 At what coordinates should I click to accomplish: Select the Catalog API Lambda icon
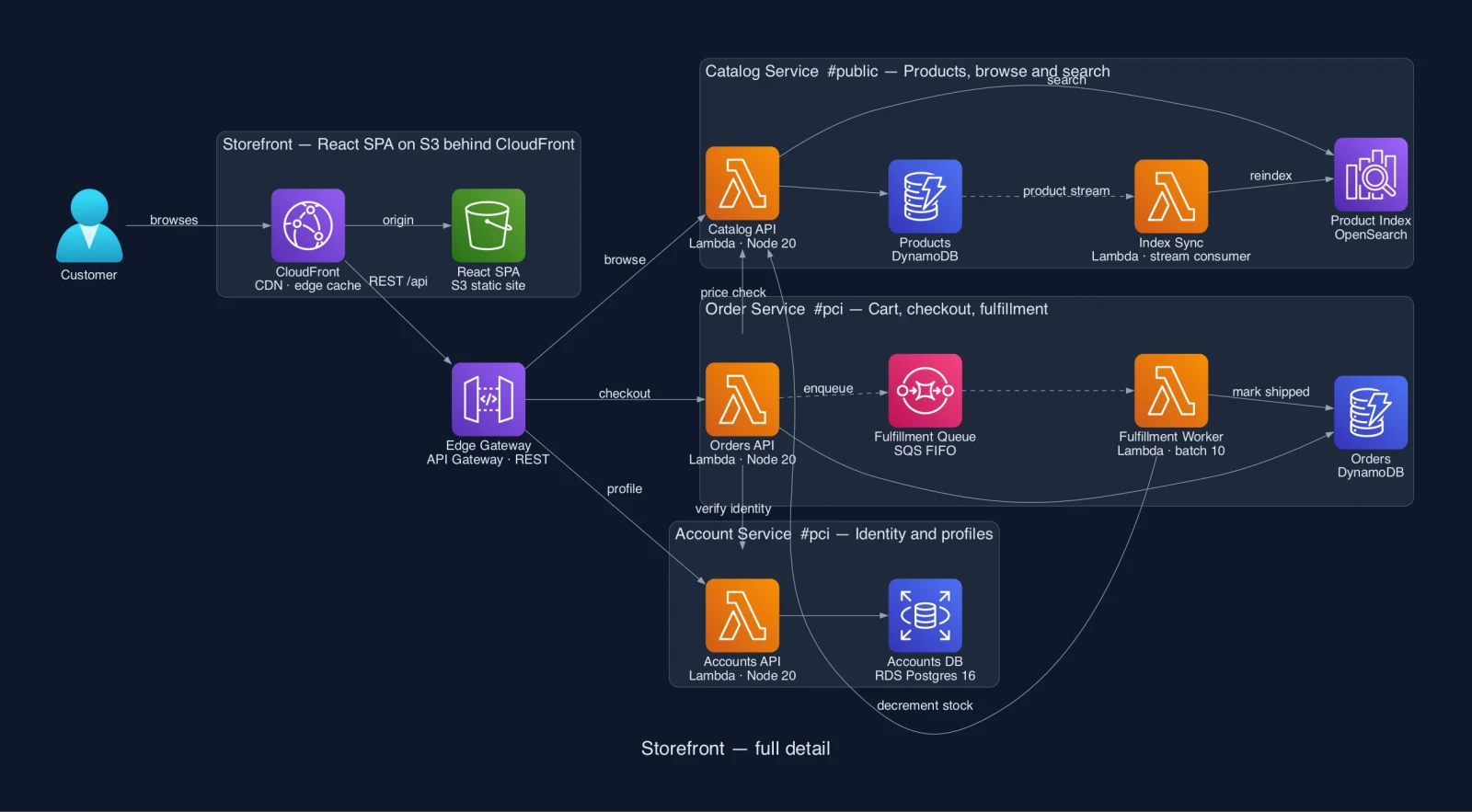[x=742, y=183]
